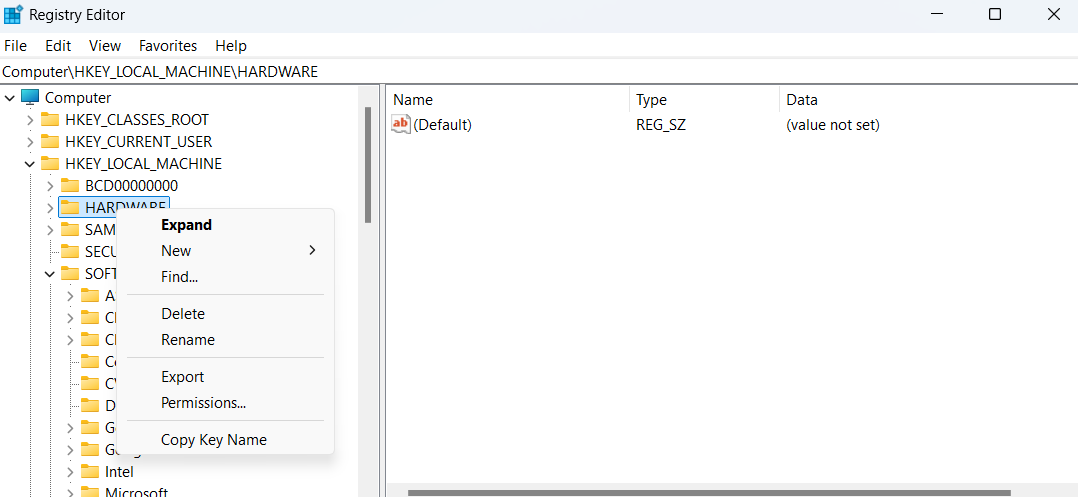Screen dimensions: 1078x497
Task: Select the Intel key label
Action: tap(119, 472)
